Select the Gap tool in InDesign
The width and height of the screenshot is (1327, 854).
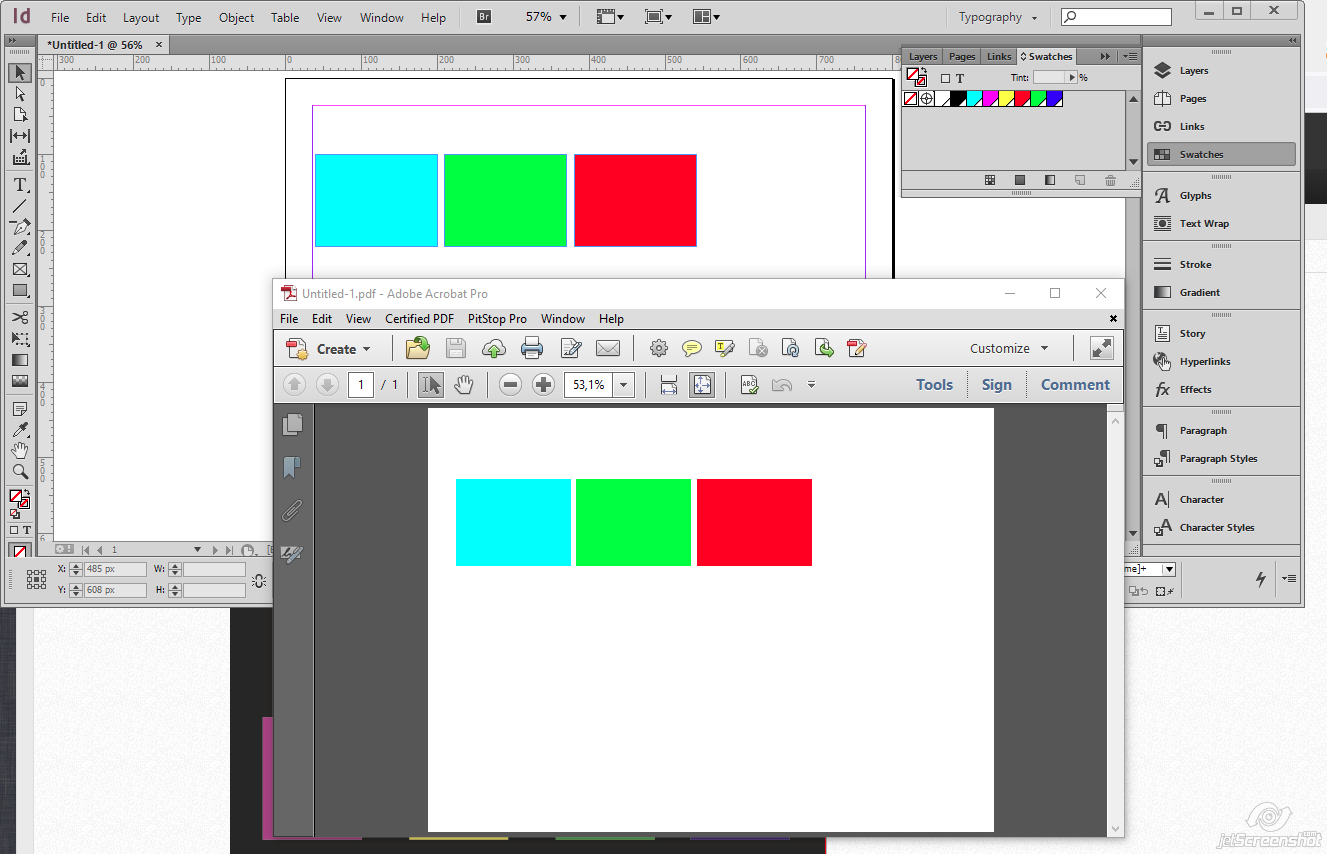pyautogui.click(x=20, y=136)
